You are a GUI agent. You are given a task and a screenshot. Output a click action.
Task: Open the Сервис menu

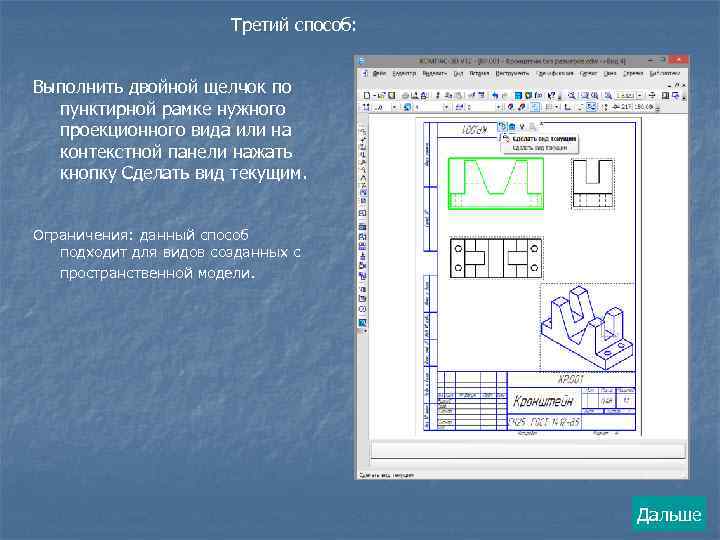[588, 73]
